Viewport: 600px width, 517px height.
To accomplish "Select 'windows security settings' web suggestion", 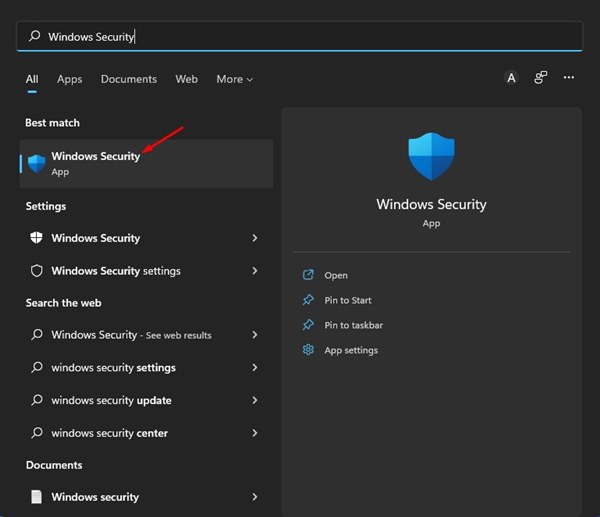I will click(113, 368).
